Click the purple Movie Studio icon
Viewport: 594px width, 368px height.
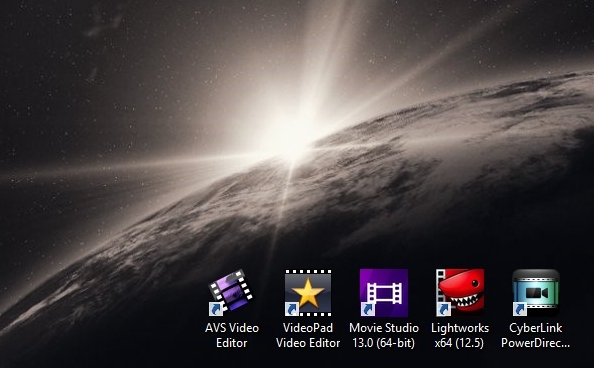click(x=384, y=293)
